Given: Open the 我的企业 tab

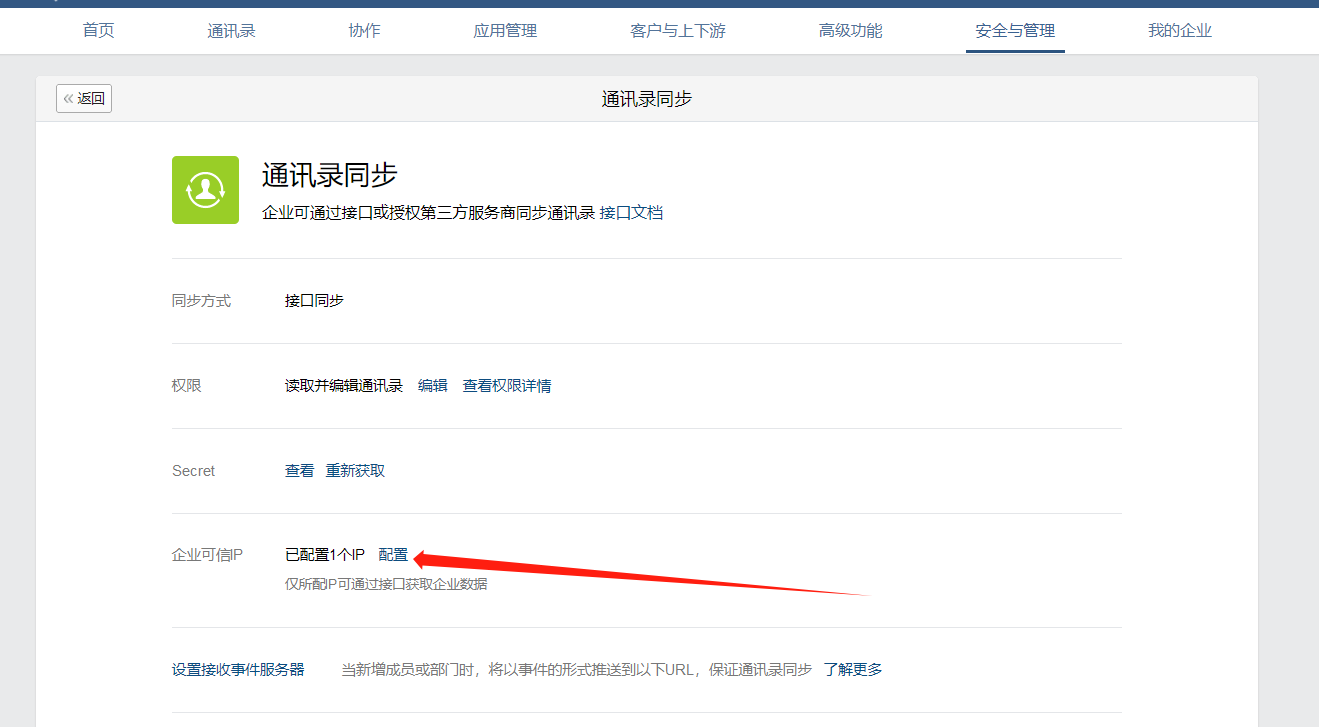Looking at the screenshot, I should pyautogui.click(x=1180, y=30).
